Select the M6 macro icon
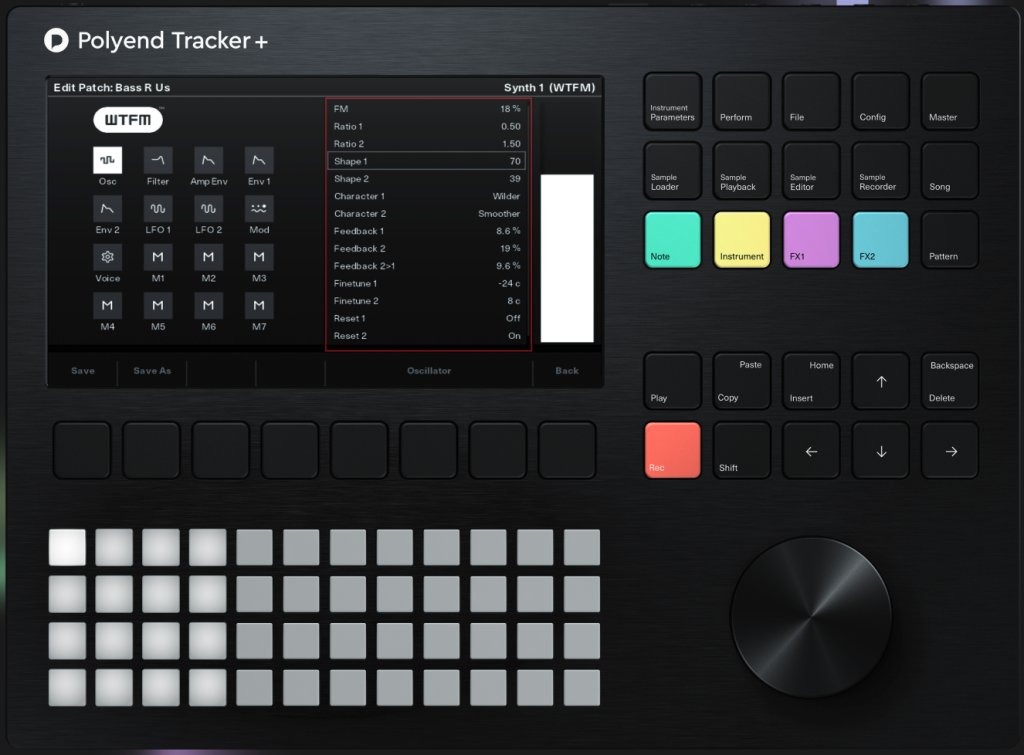1024x755 pixels. [208, 305]
